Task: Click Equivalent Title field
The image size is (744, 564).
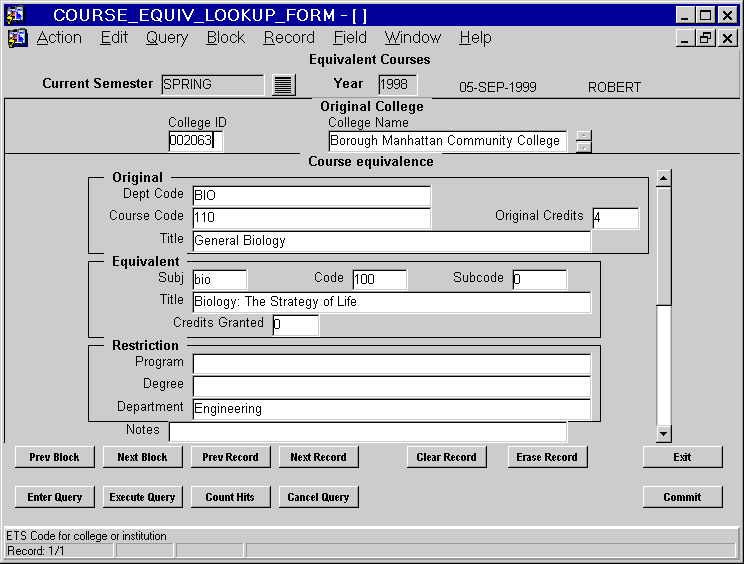Action: pyautogui.click(x=391, y=302)
